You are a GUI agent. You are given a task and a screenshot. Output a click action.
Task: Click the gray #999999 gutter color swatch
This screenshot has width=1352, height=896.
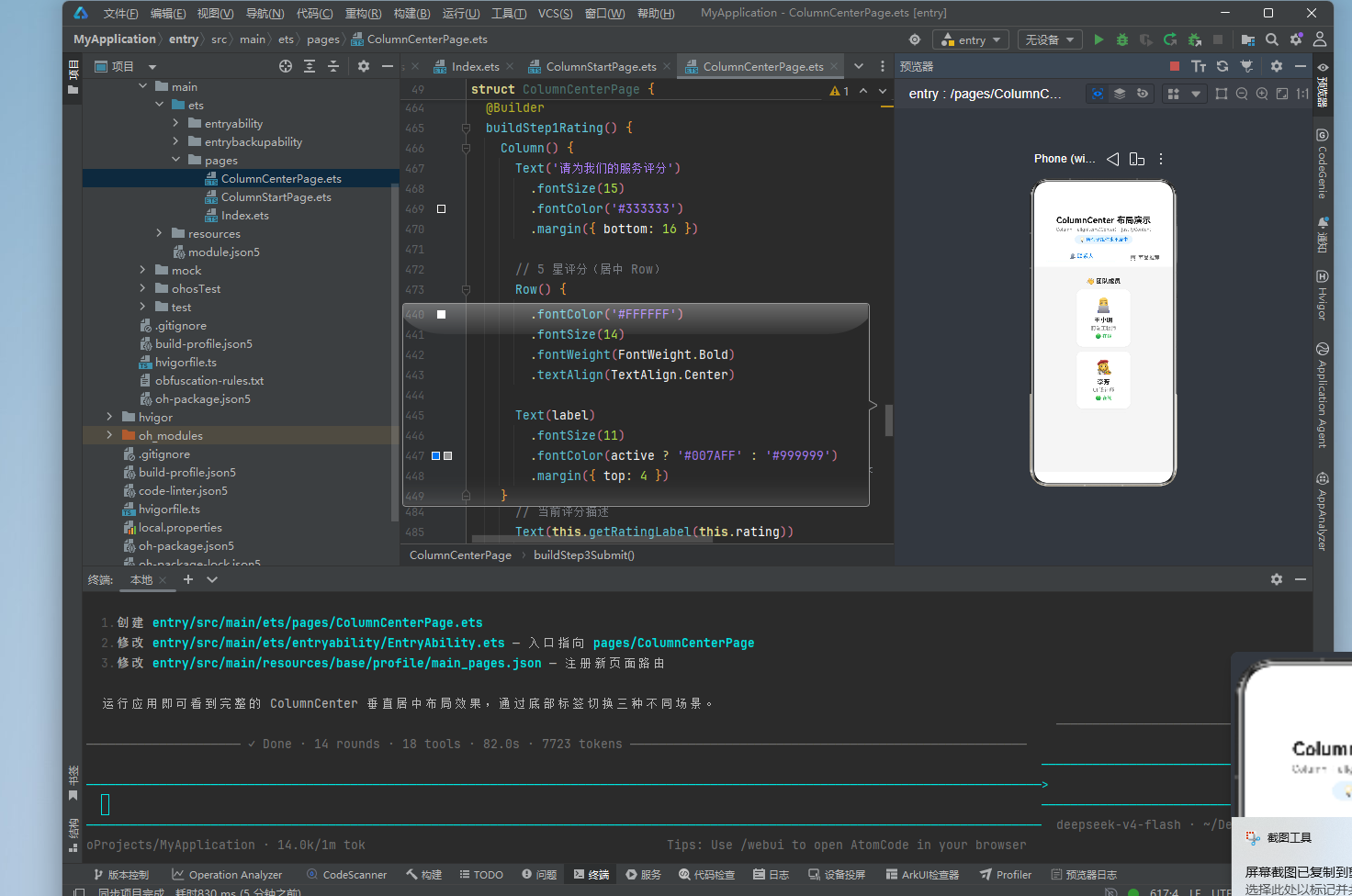(x=447, y=455)
